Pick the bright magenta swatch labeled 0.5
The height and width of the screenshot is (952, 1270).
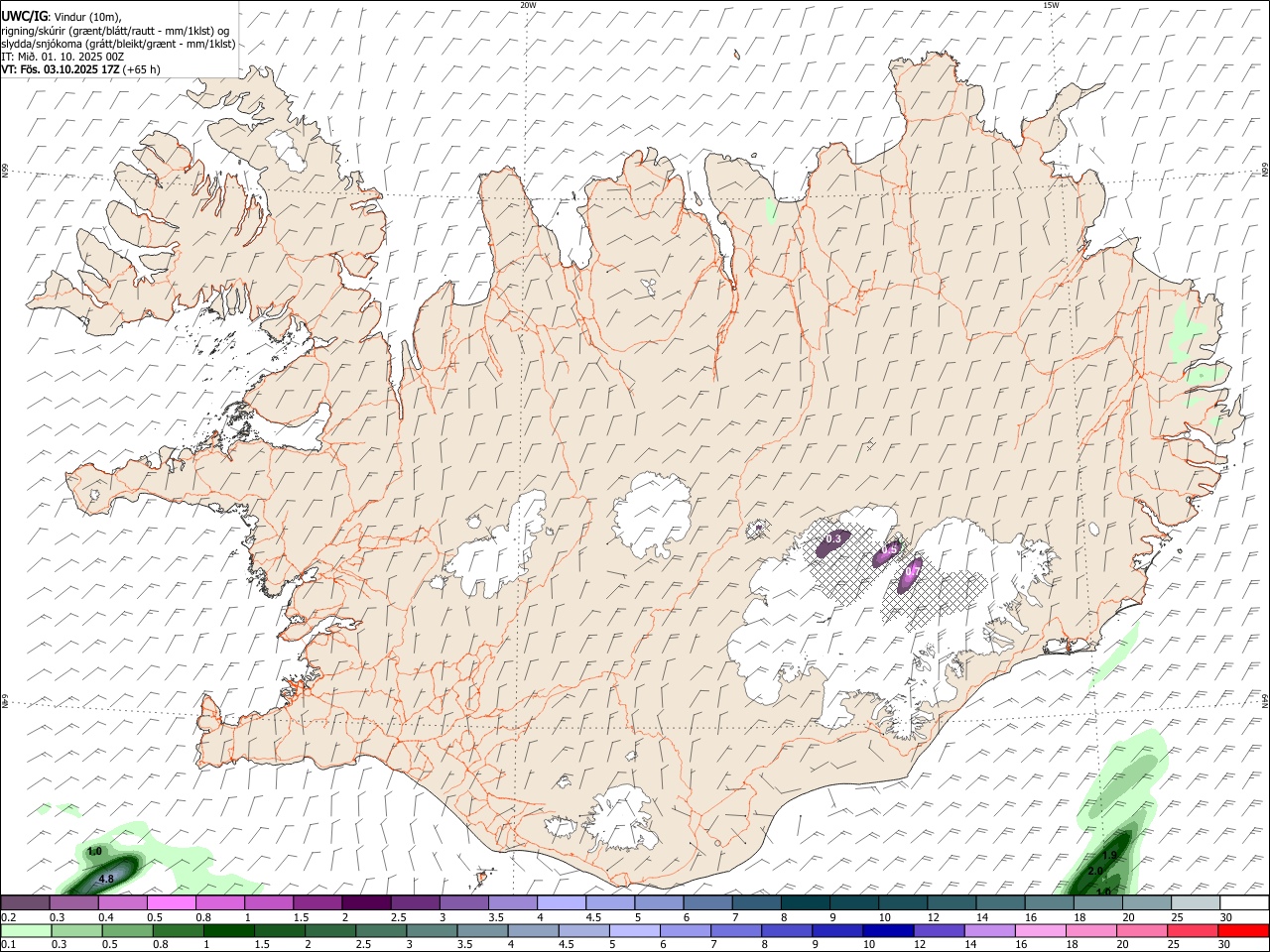click(x=170, y=903)
